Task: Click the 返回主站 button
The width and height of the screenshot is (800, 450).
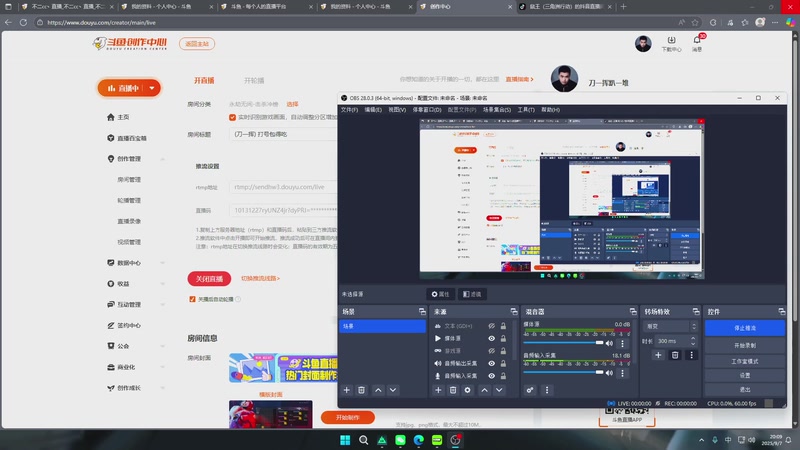Action: pos(197,44)
